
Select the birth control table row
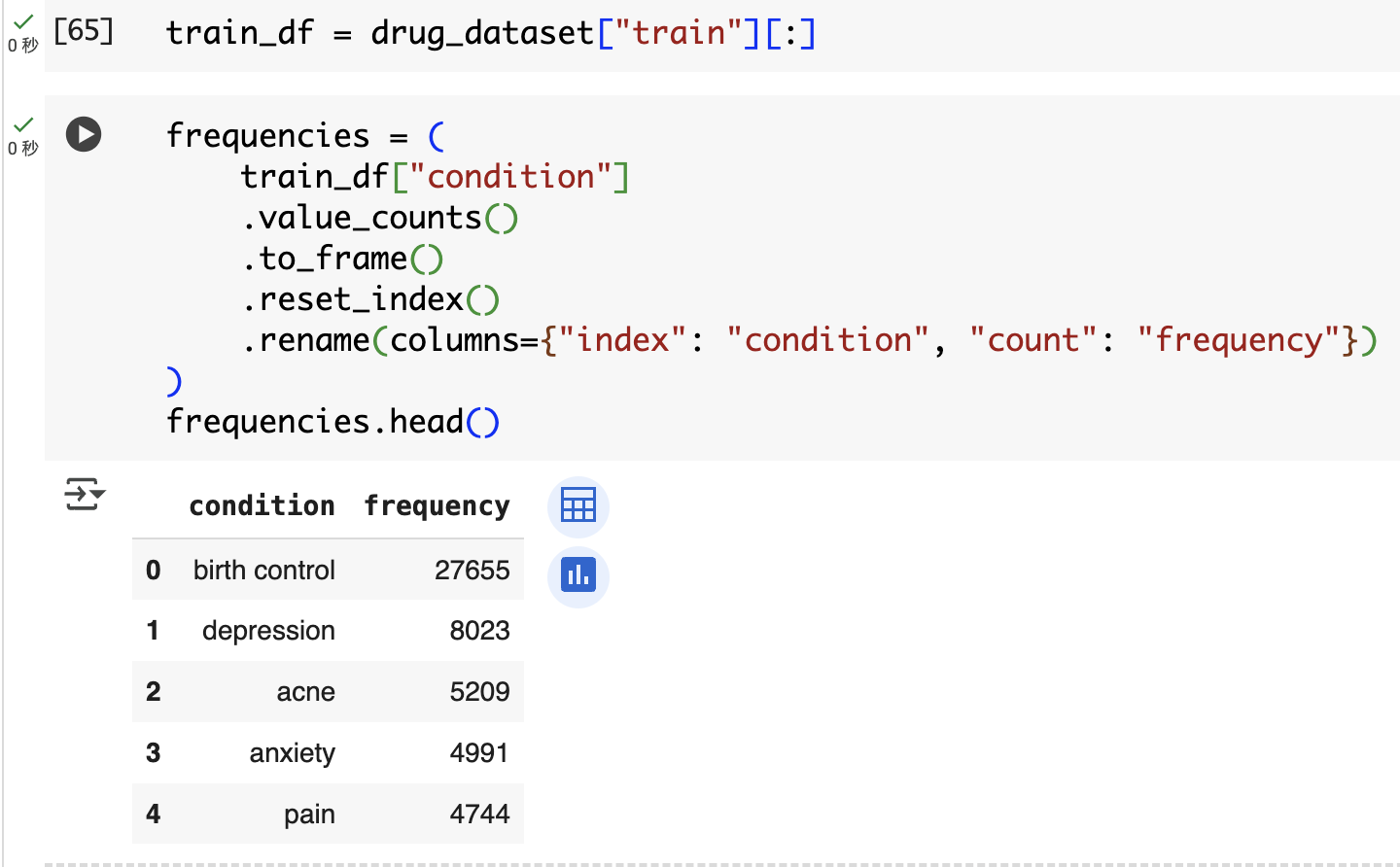(x=328, y=570)
